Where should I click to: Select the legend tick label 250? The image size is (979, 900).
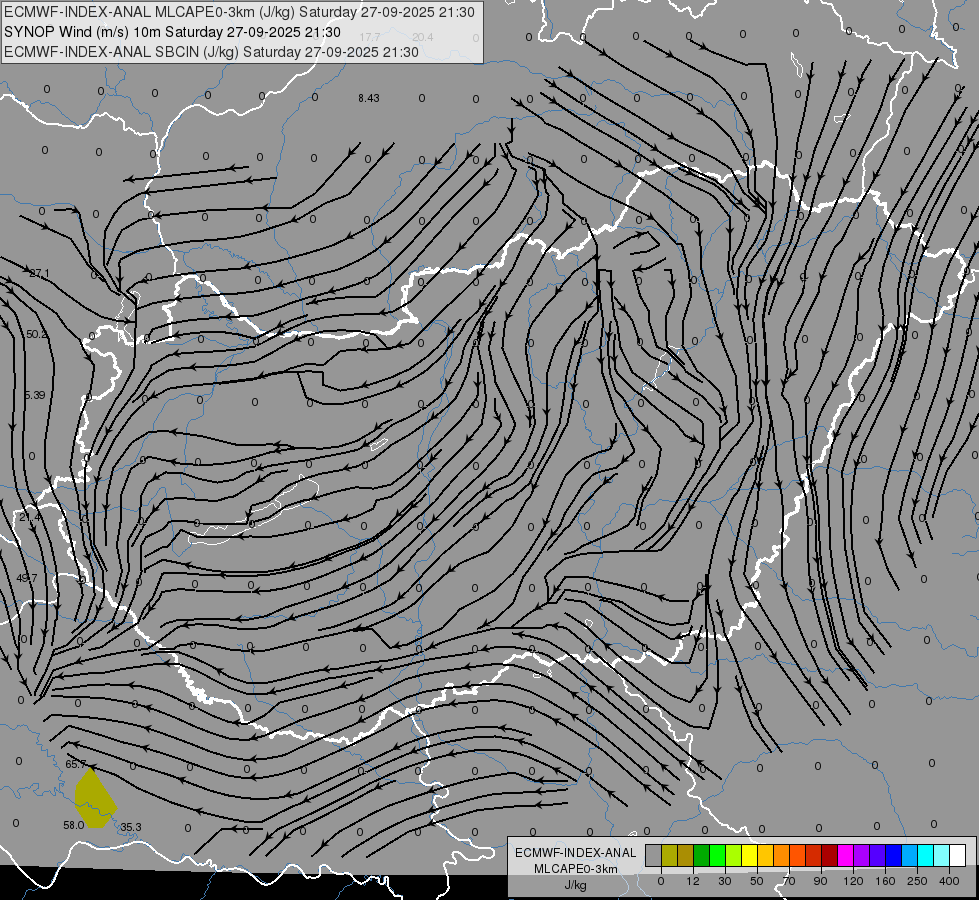click(917, 882)
